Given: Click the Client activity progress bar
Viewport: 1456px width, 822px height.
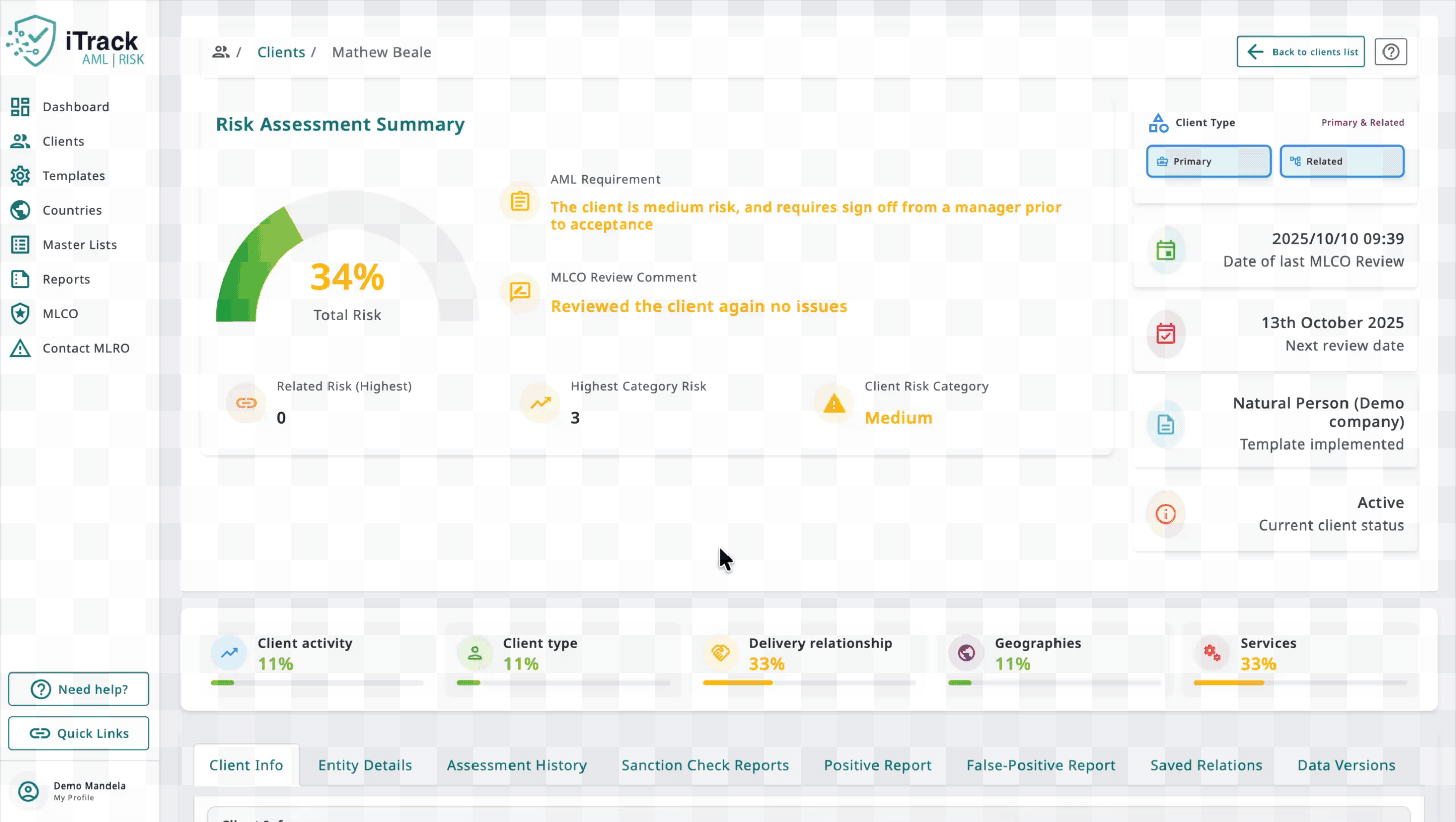Looking at the screenshot, I should [318, 683].
